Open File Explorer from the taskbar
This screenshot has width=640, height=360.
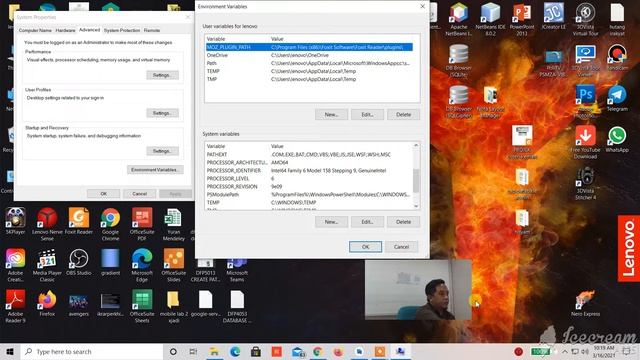pyautogui.click(x=214, y=351)
